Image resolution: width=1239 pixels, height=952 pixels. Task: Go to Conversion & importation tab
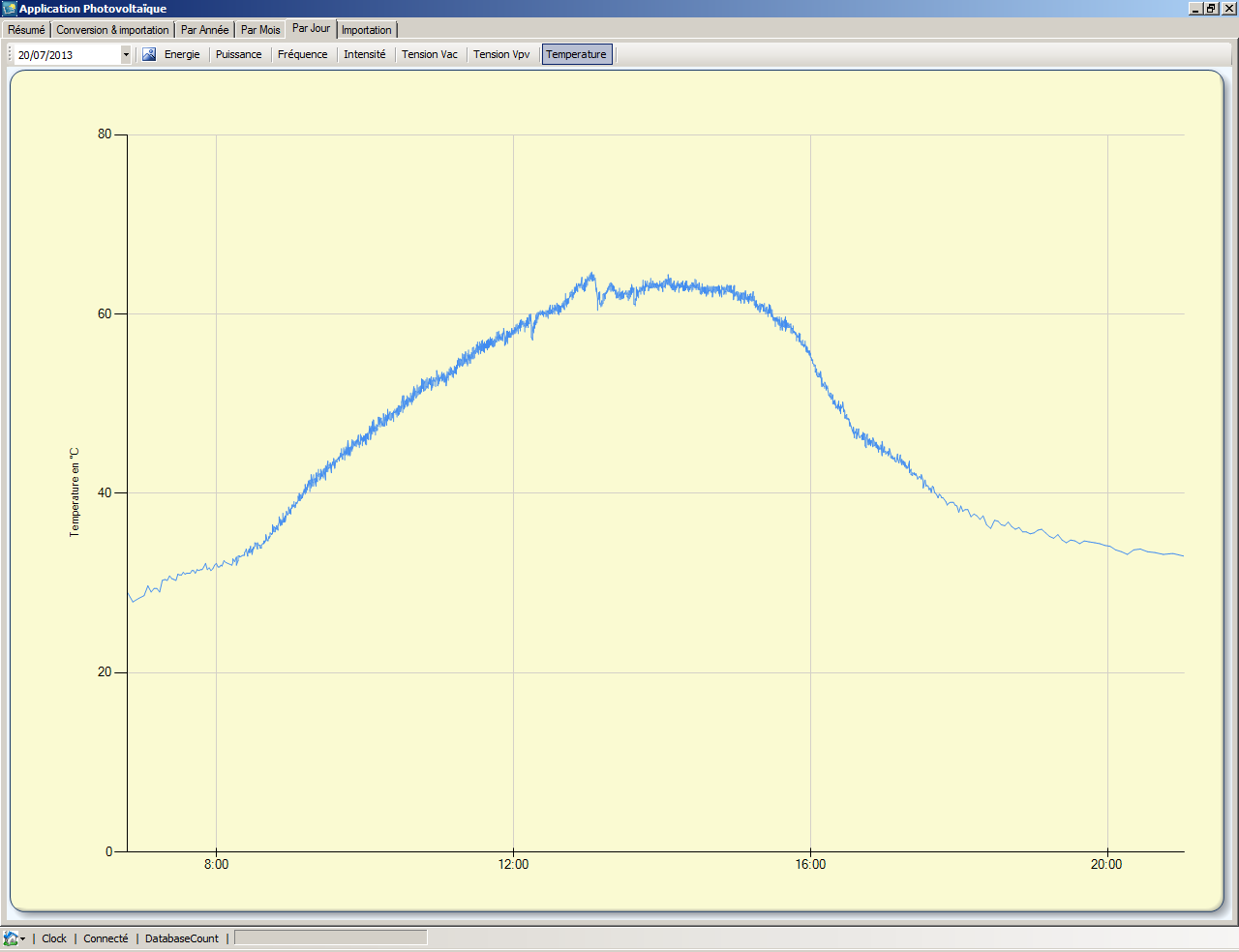[x=112, y=30]
